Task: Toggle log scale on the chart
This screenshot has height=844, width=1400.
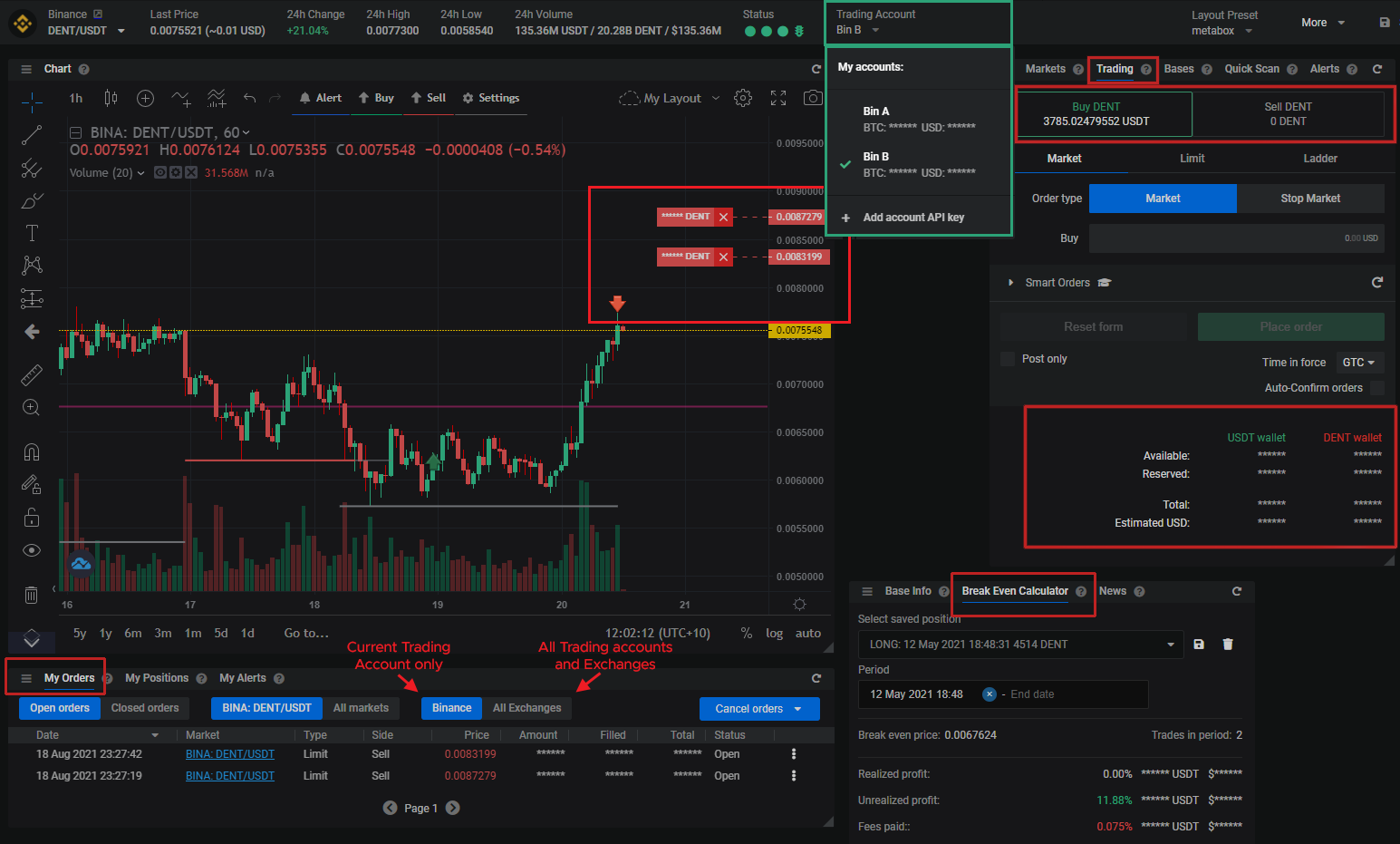Action: tap(774, 634)
